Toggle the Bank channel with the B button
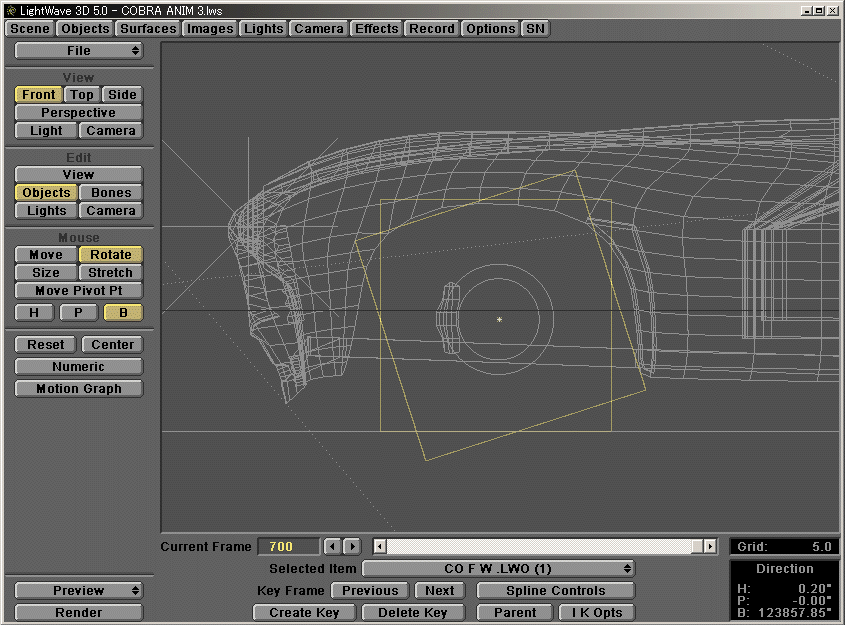845x625 pixels. 122,312
